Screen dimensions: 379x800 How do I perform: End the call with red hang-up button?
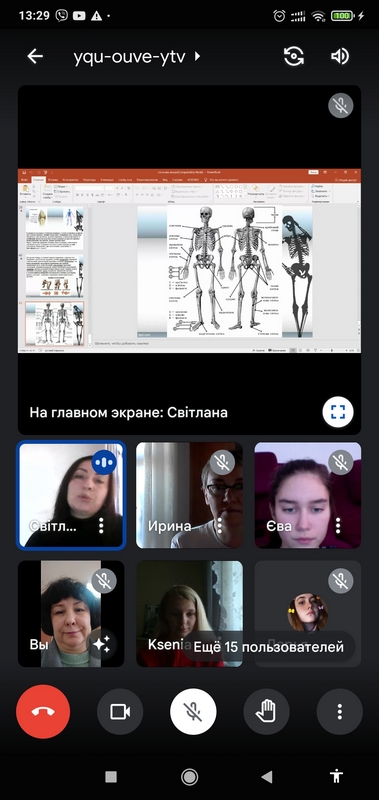coord(43,711)
